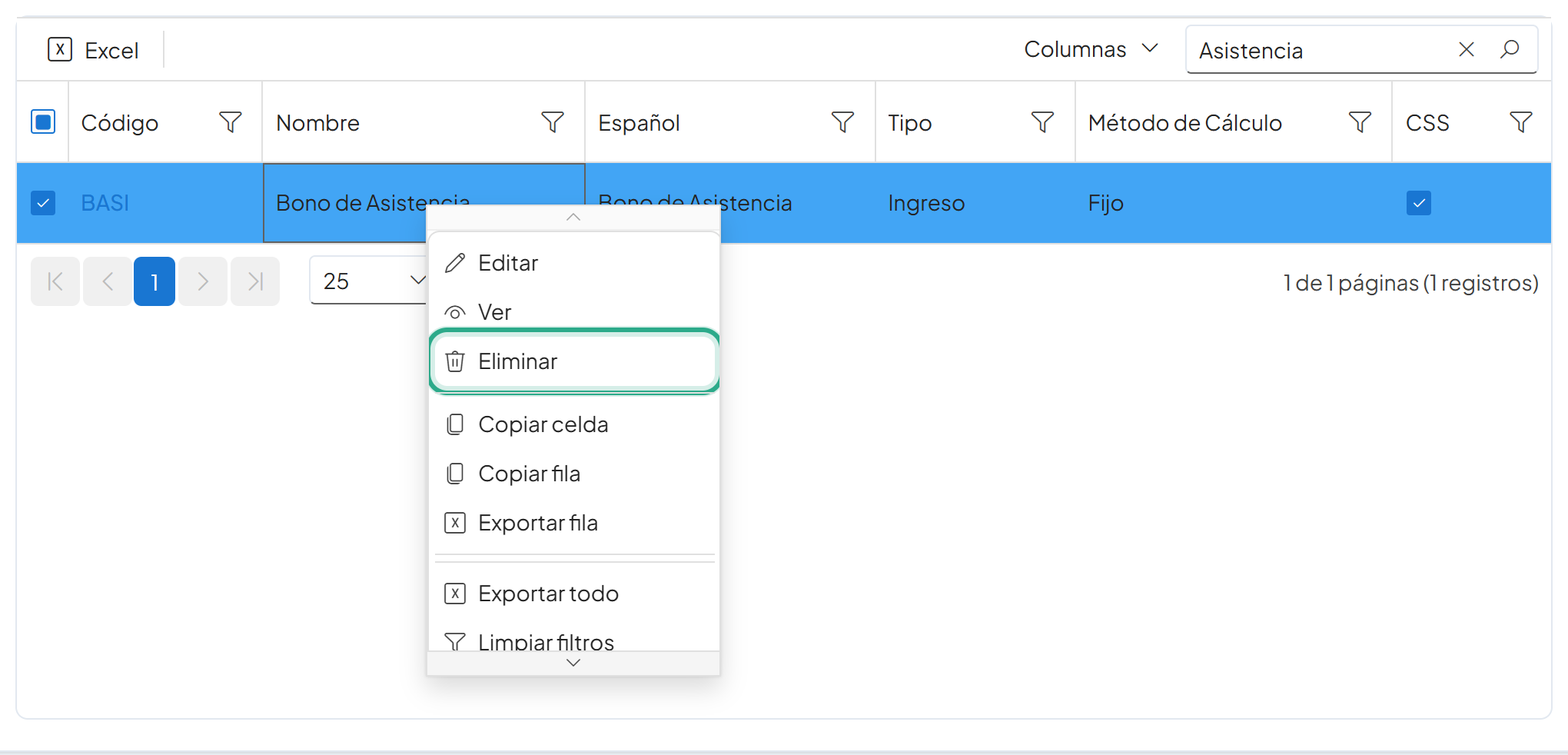1568x755 pixels.
Task: Click the Tipo column header label
Action: (x=910, y=123)
